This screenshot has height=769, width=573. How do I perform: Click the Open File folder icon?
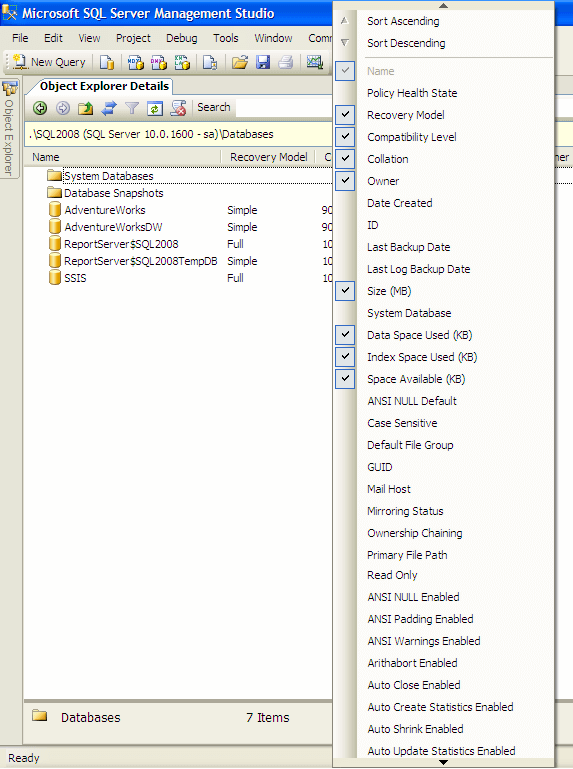240,62
